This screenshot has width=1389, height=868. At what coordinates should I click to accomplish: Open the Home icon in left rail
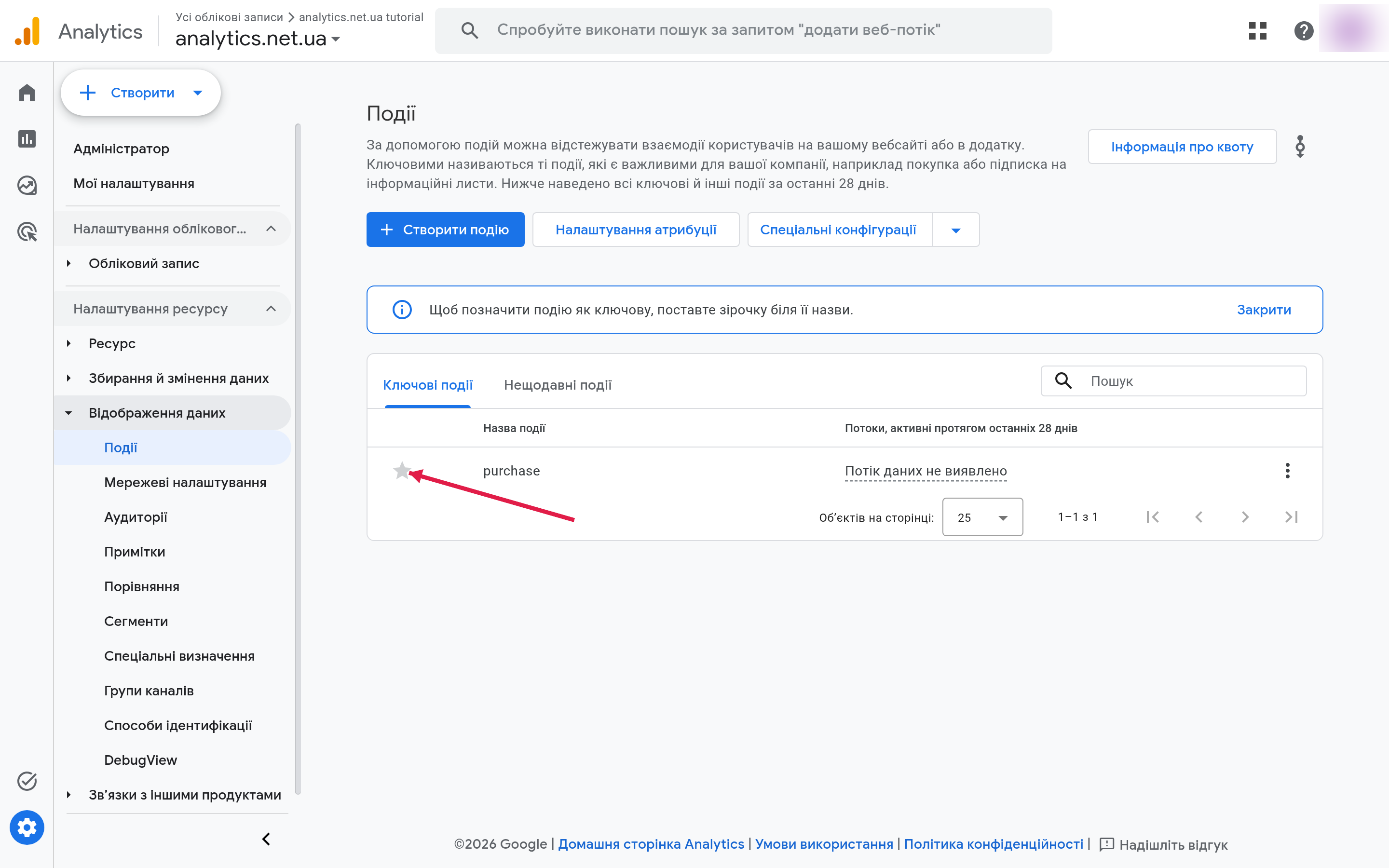(x=27, y=93)
